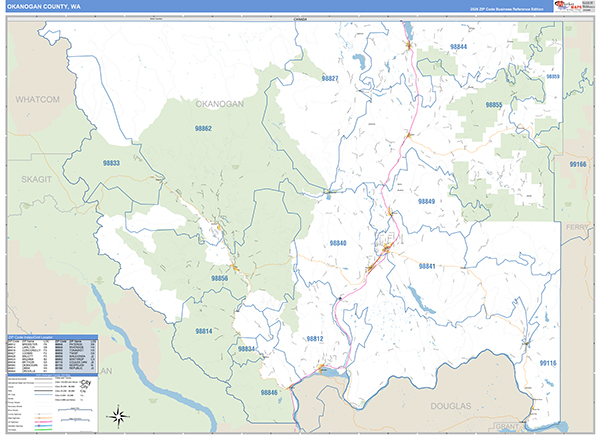Click ZIP code 98855 label

494,105
